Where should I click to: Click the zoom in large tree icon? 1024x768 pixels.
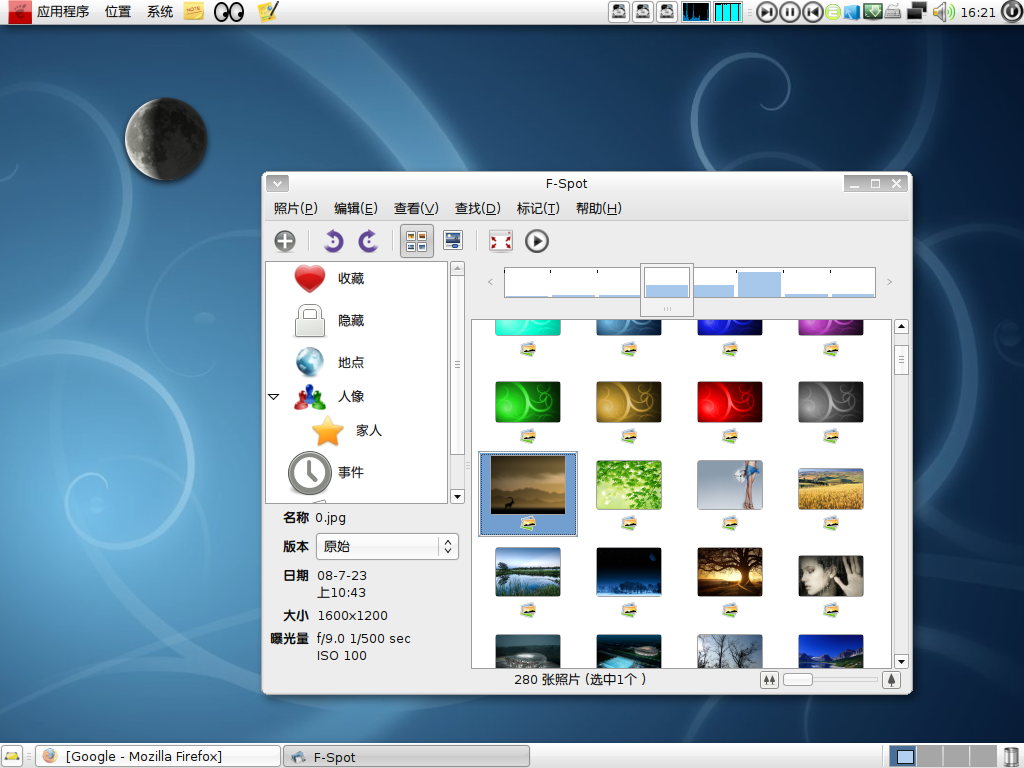(x=891, y=680)
